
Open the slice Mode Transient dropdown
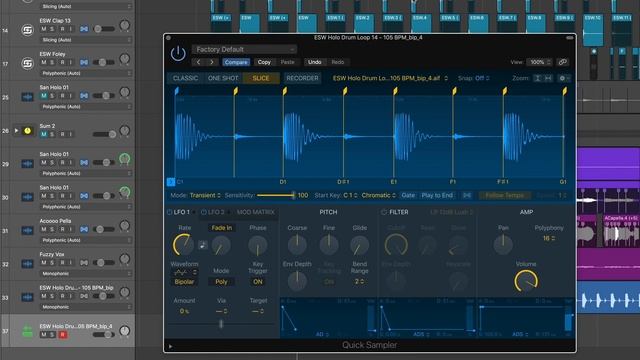click(205, 196)
